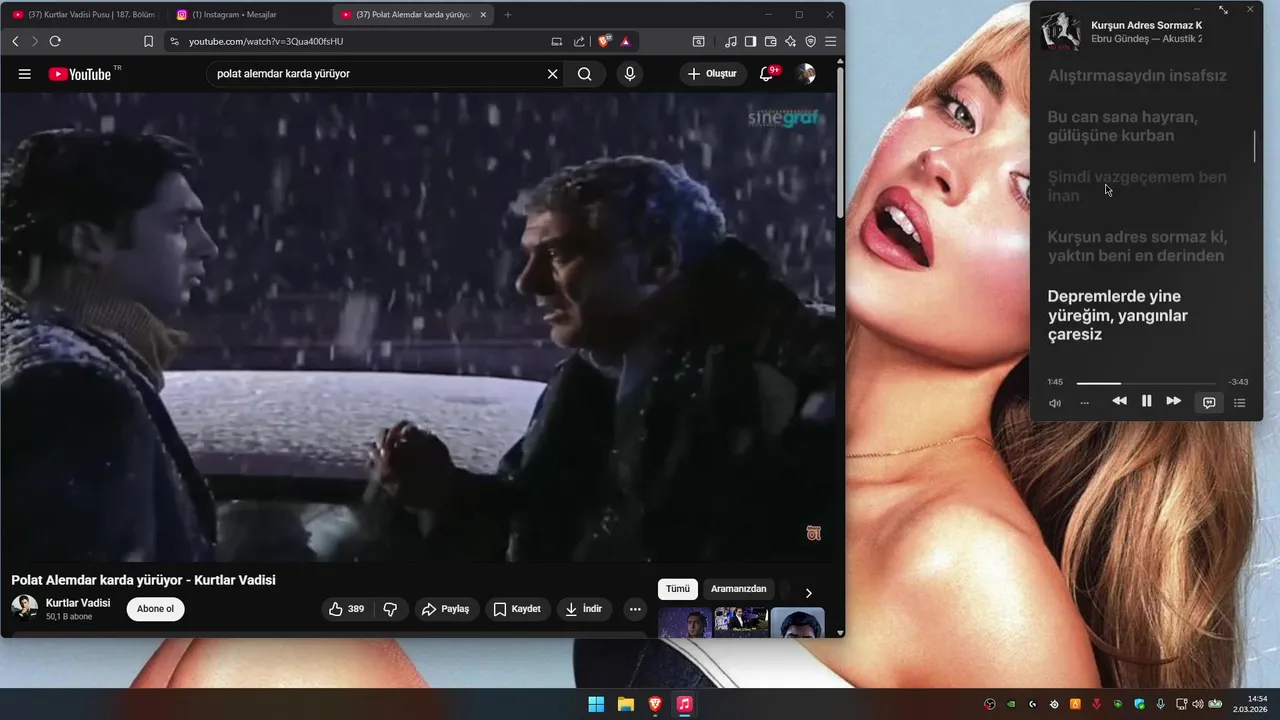
Task: Open more actions three-dot menu under video
Action: [634, 609]
